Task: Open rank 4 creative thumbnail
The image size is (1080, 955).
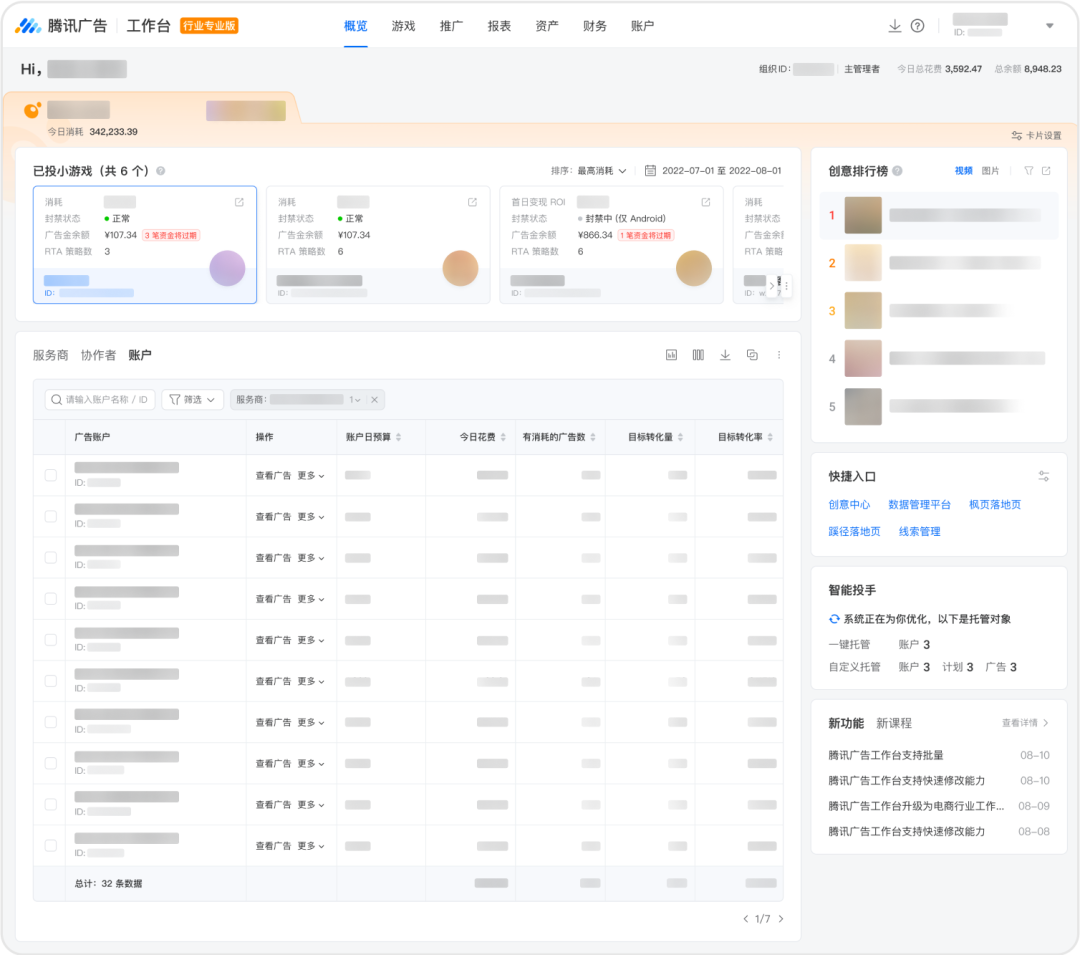Action: pos(863,358)
